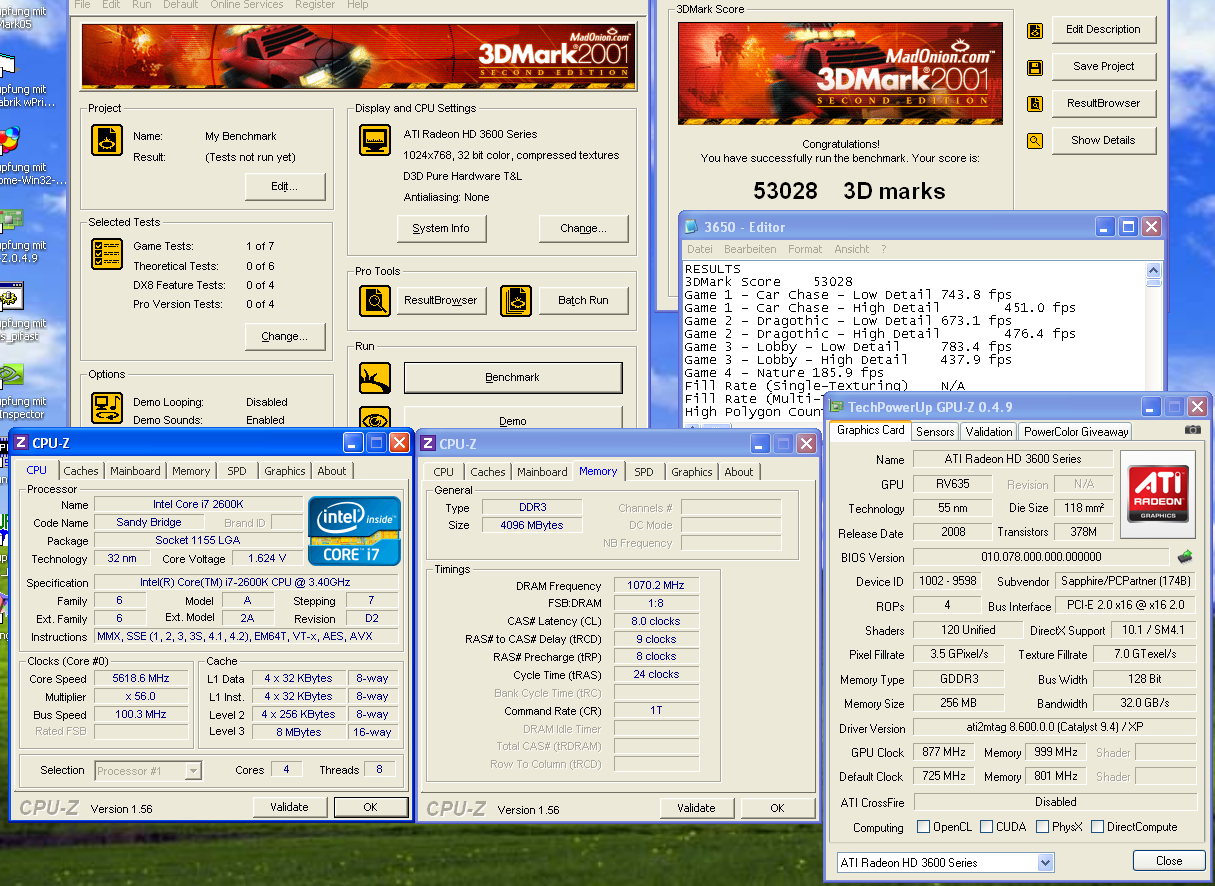Switch to the Sensors tab in GPU-Z
This screenshot has height=886, width=1215.
(x=935, y=432)
